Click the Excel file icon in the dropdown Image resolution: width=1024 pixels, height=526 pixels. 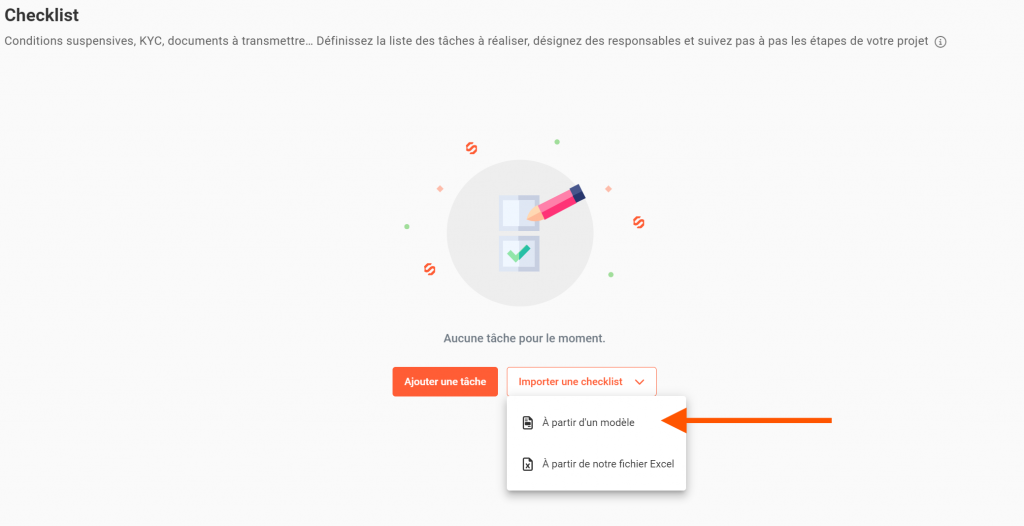[x=528, y=464]
